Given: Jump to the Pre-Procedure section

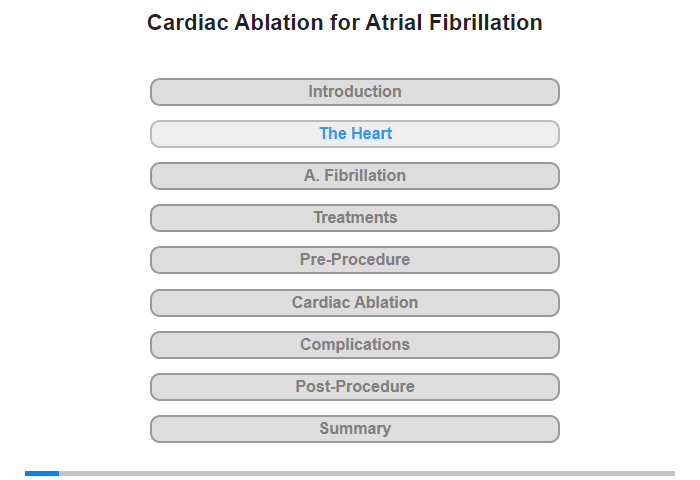Looking at the screenshot, I should (x=354, y=260).
